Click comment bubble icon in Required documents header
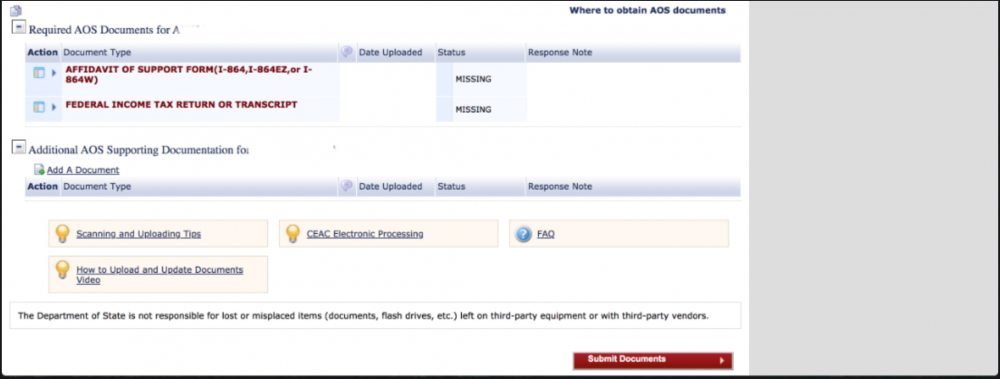The height and width of the screenshot is (379, 1000). click(347, 52)
